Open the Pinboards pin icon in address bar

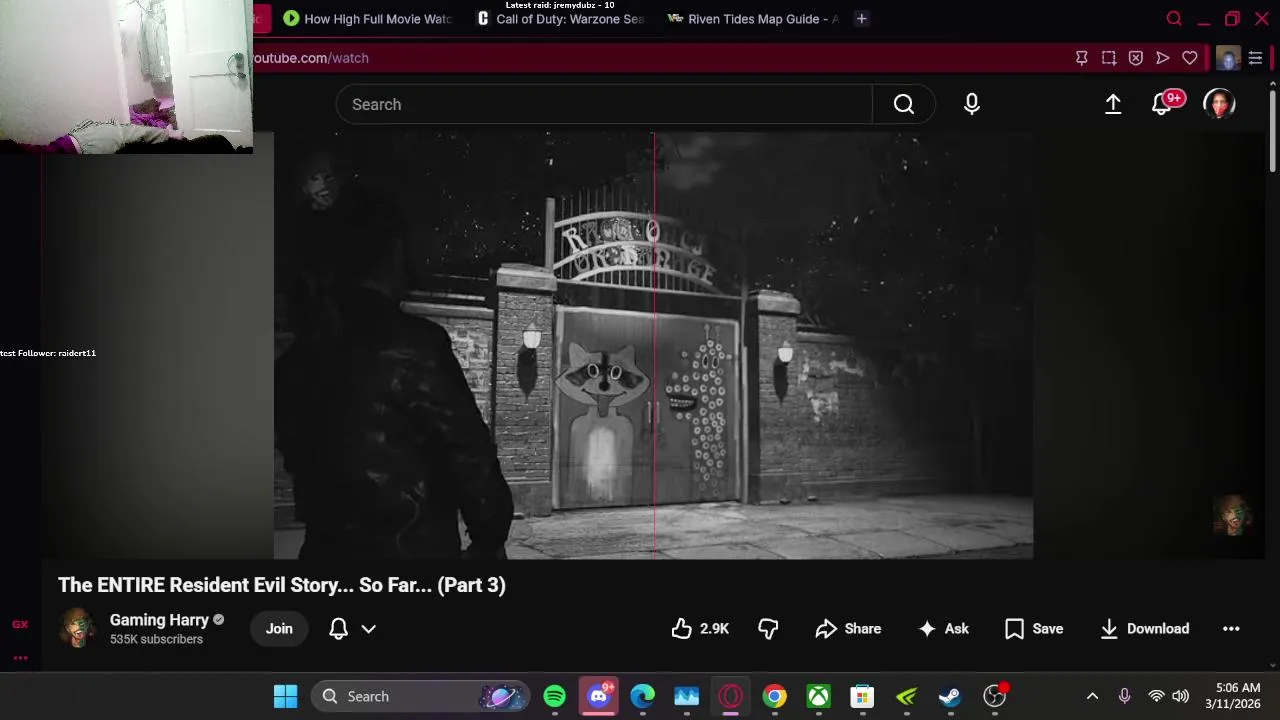click(1081, 58)
